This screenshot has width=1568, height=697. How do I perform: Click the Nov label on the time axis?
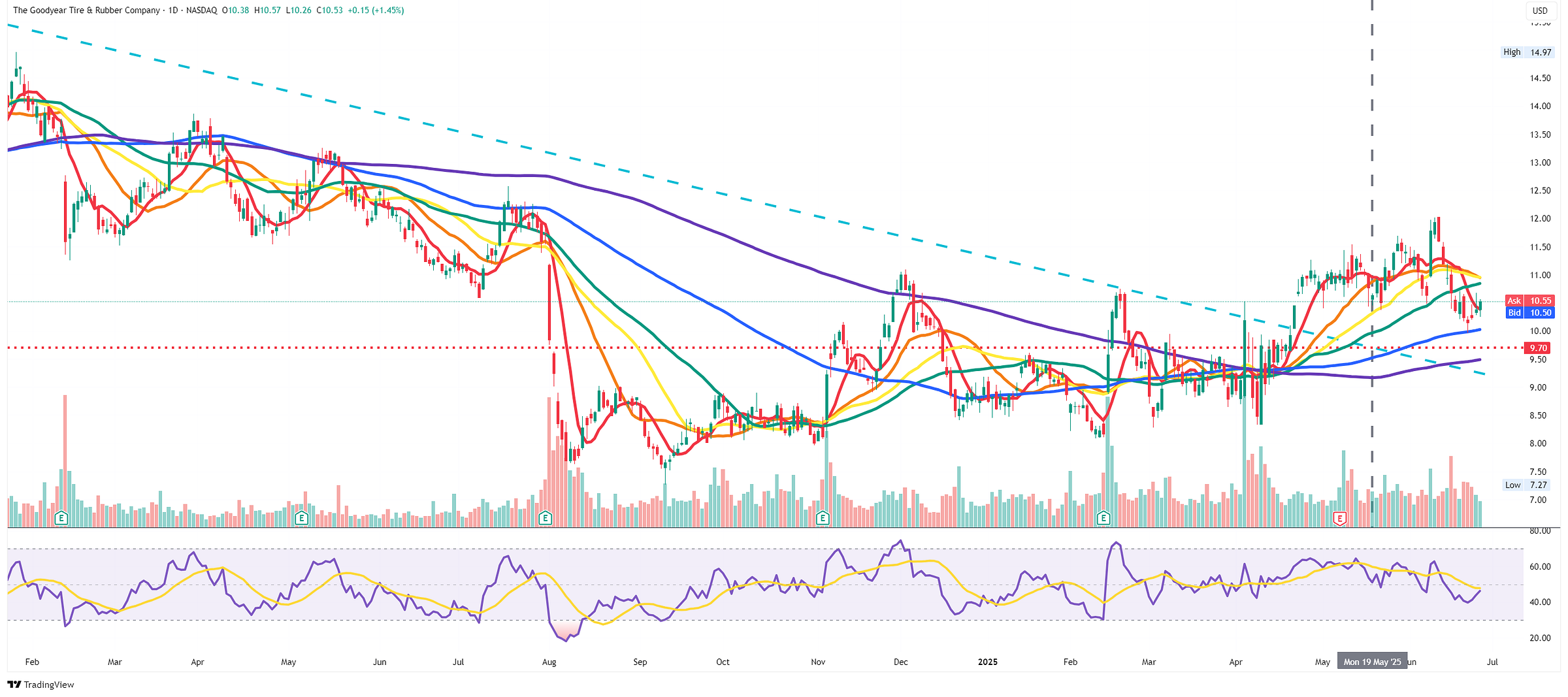tap(818, 662)
